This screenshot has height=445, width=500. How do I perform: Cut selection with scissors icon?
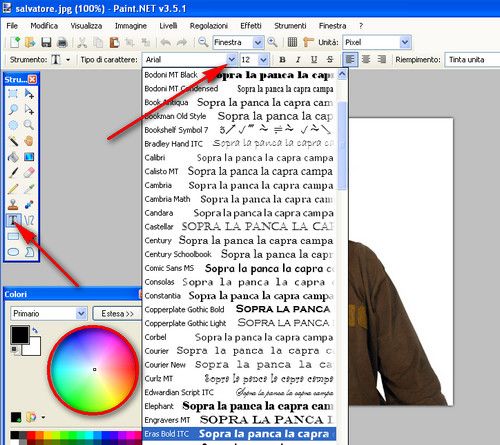pyautogui.click(x=82, y=42)
